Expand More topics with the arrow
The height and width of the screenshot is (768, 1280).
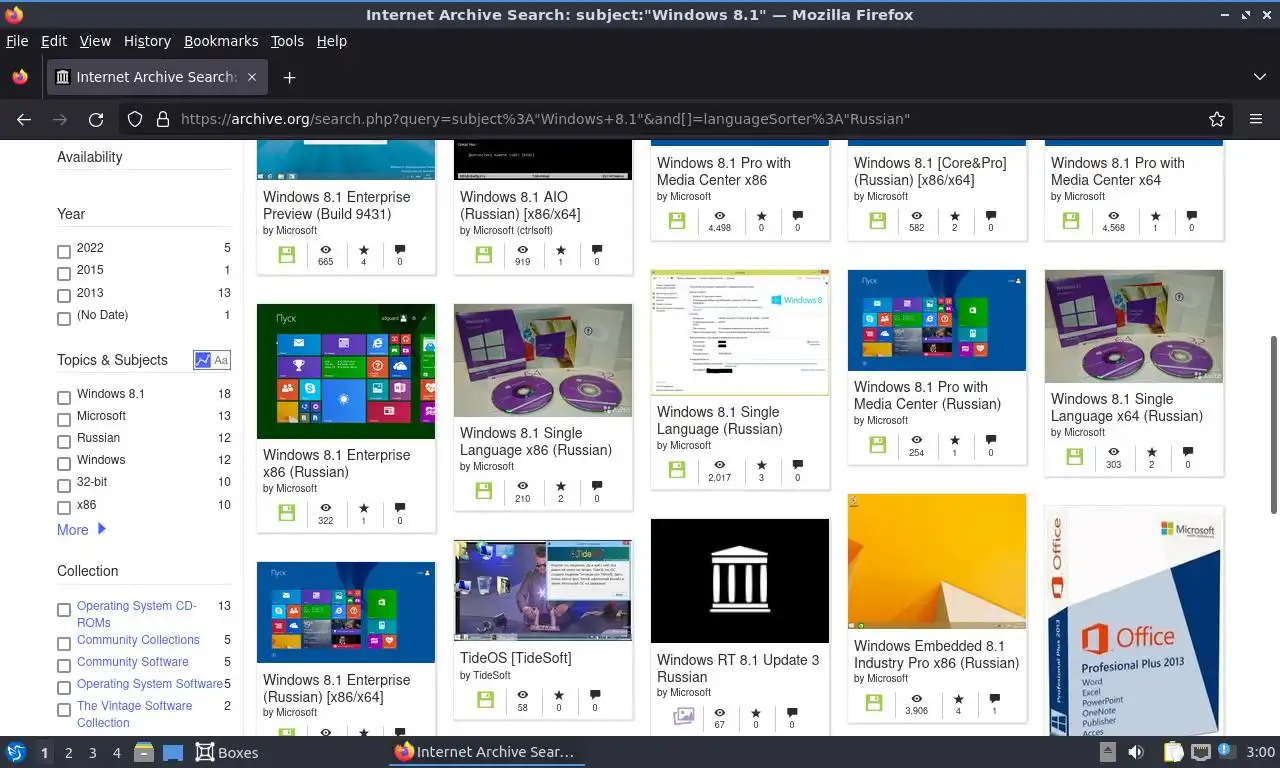(x=101, y=529)
